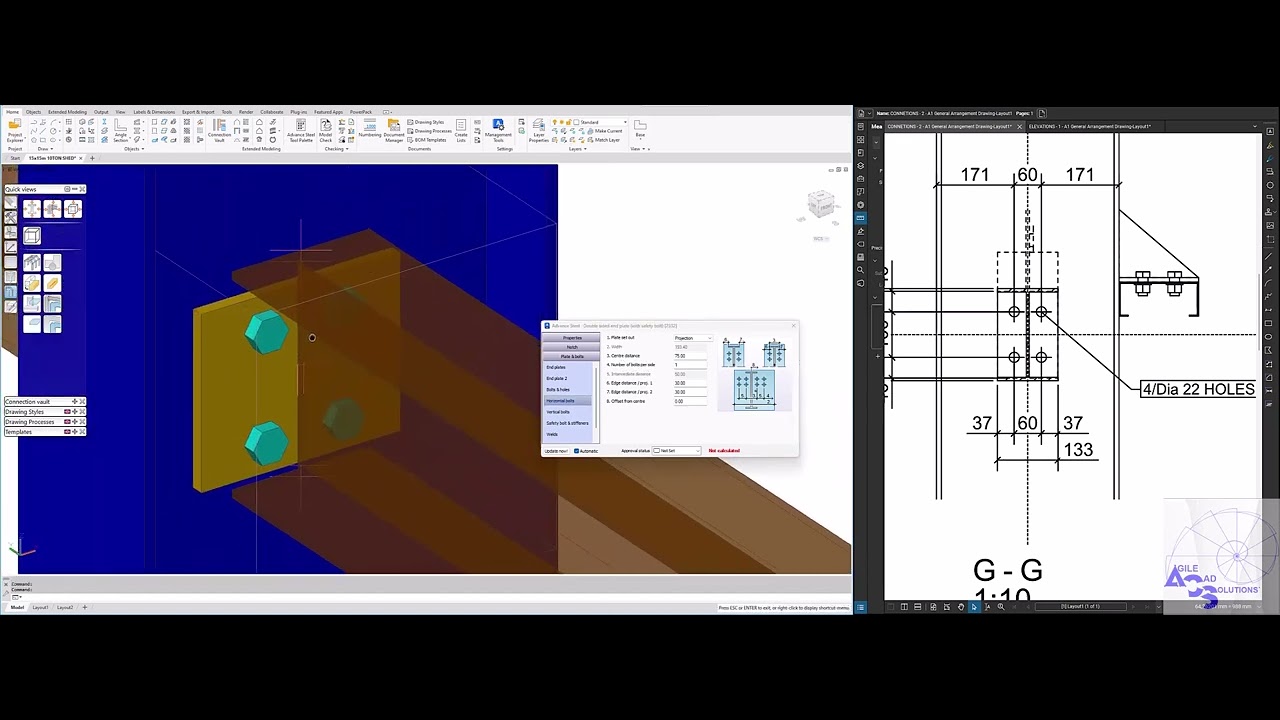Expand the View ribbon panel
The height and width of the screenshot is (720, 1280).
(639, 149)
